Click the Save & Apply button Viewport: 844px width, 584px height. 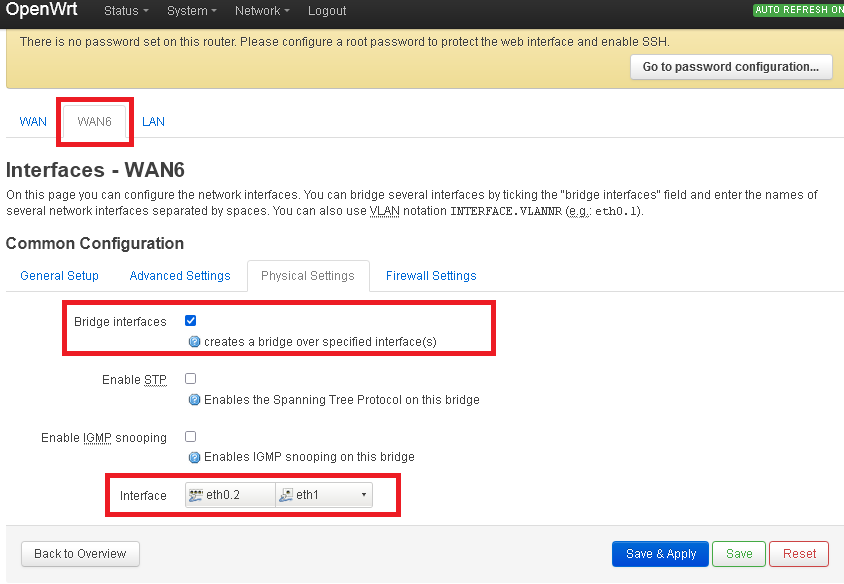coord(660,554)
